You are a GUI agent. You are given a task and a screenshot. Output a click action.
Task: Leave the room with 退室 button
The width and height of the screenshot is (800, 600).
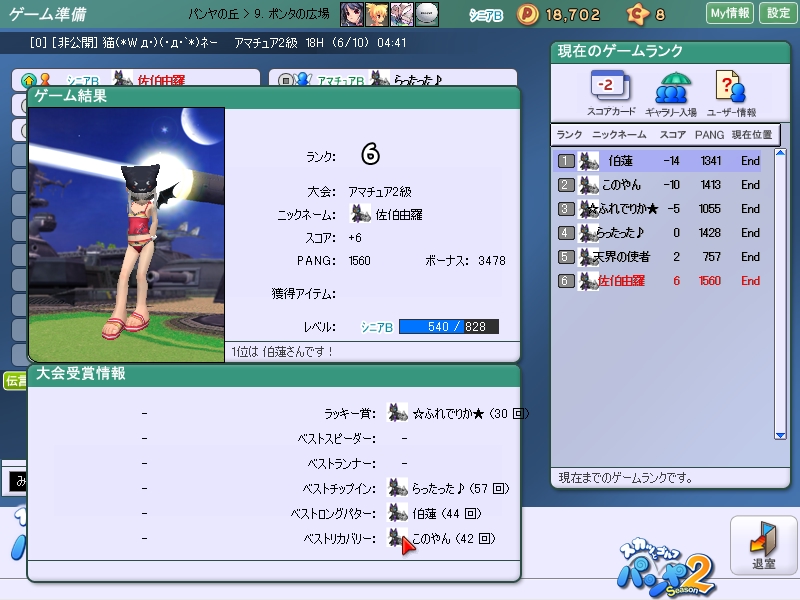pos(763,545)
